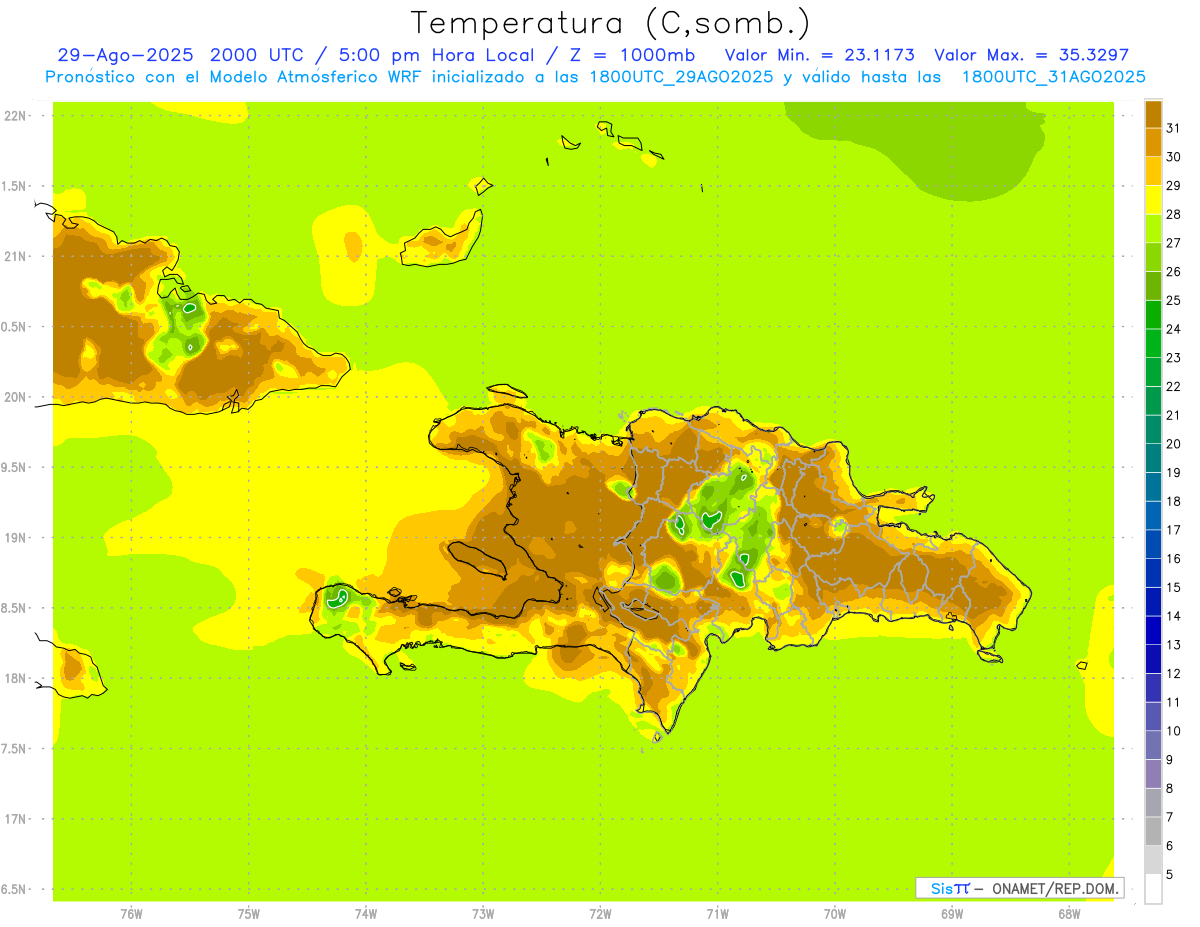Pick the gray swatch between legend 7 and 8
The width and height of the screenshot is (1200, 927).
point(1153,803)
